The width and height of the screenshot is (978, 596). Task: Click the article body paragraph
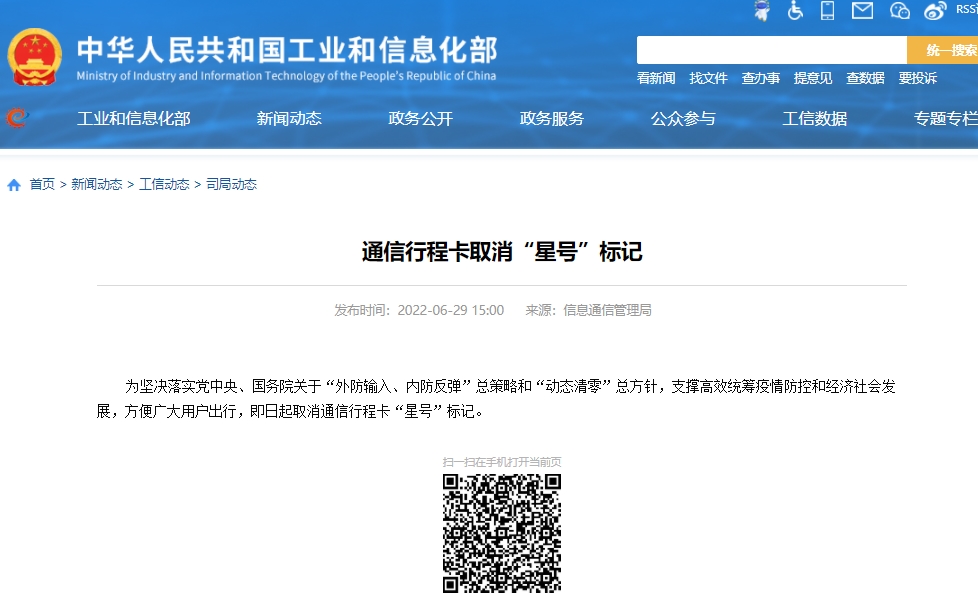496,399
